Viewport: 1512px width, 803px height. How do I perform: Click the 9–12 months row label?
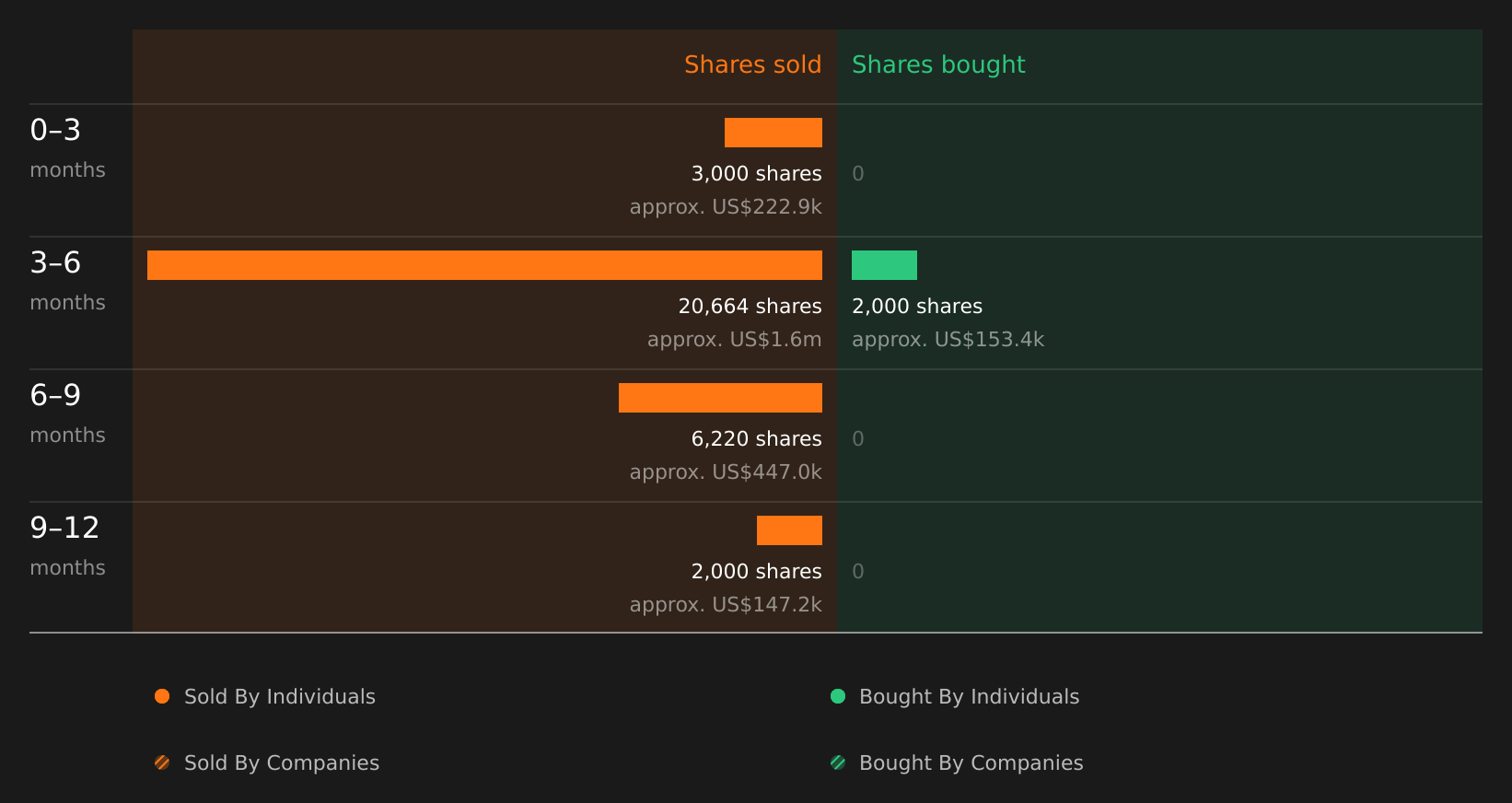tap(67, 546)
